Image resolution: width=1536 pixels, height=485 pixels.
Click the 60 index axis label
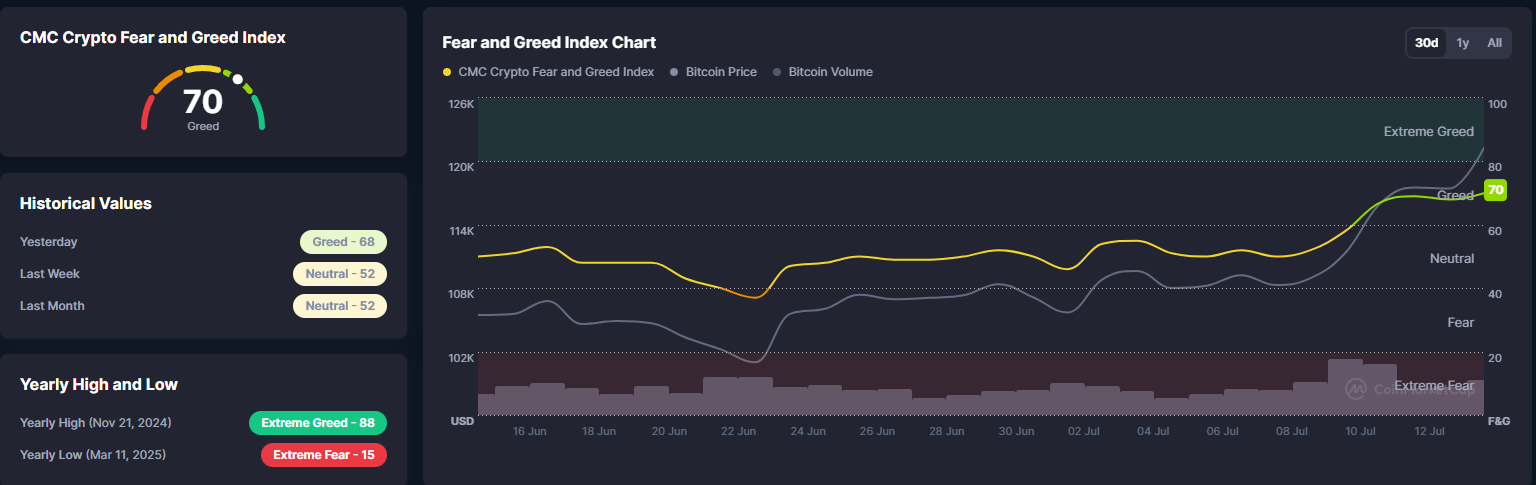pos(1495,231)
